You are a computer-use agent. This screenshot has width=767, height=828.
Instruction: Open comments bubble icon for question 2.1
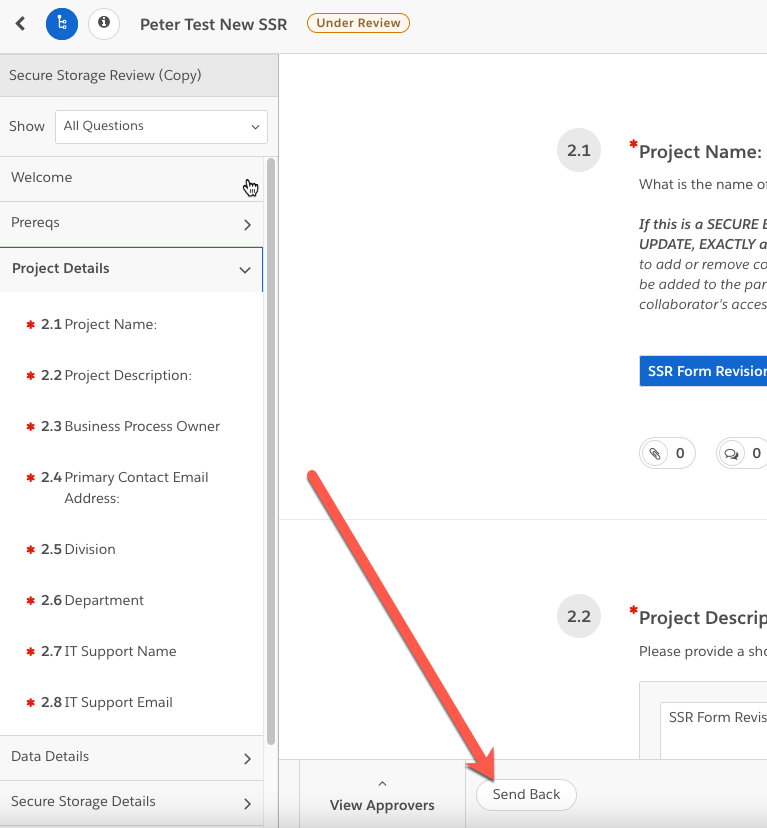pyautogui.click(x=732, y=453)
